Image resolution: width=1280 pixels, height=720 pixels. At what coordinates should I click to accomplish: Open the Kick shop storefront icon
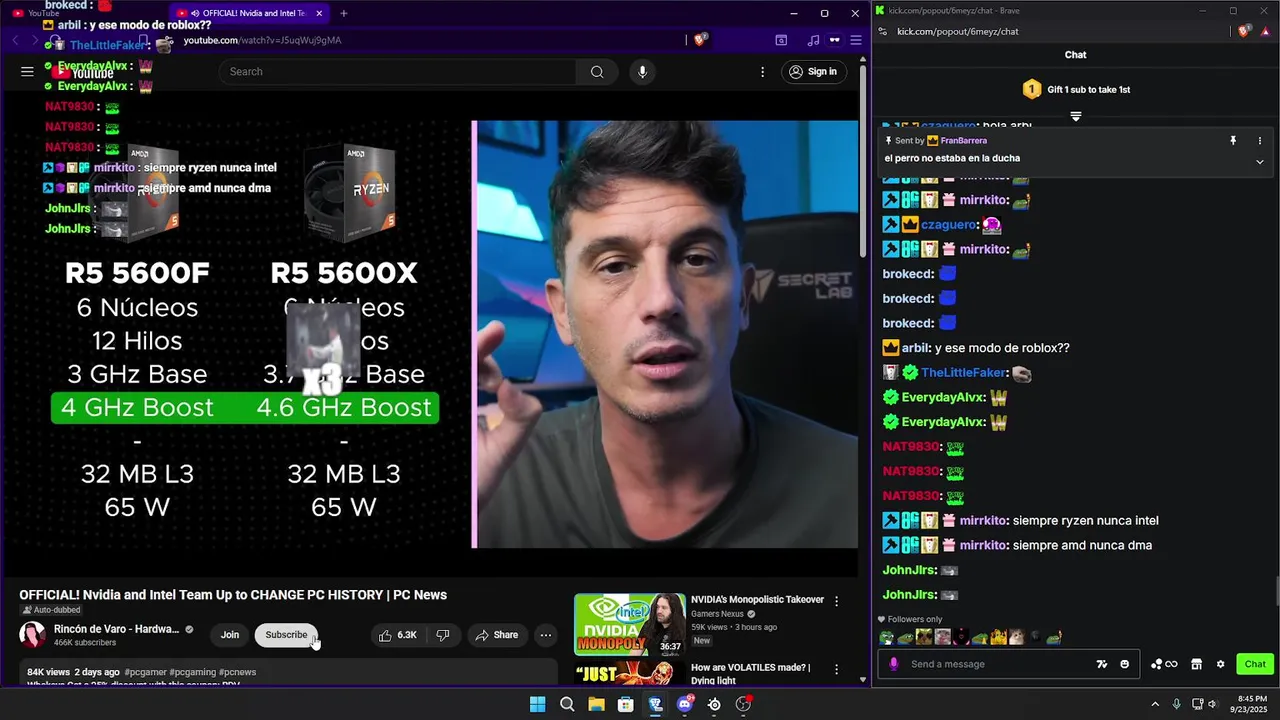coord(1196,664)
